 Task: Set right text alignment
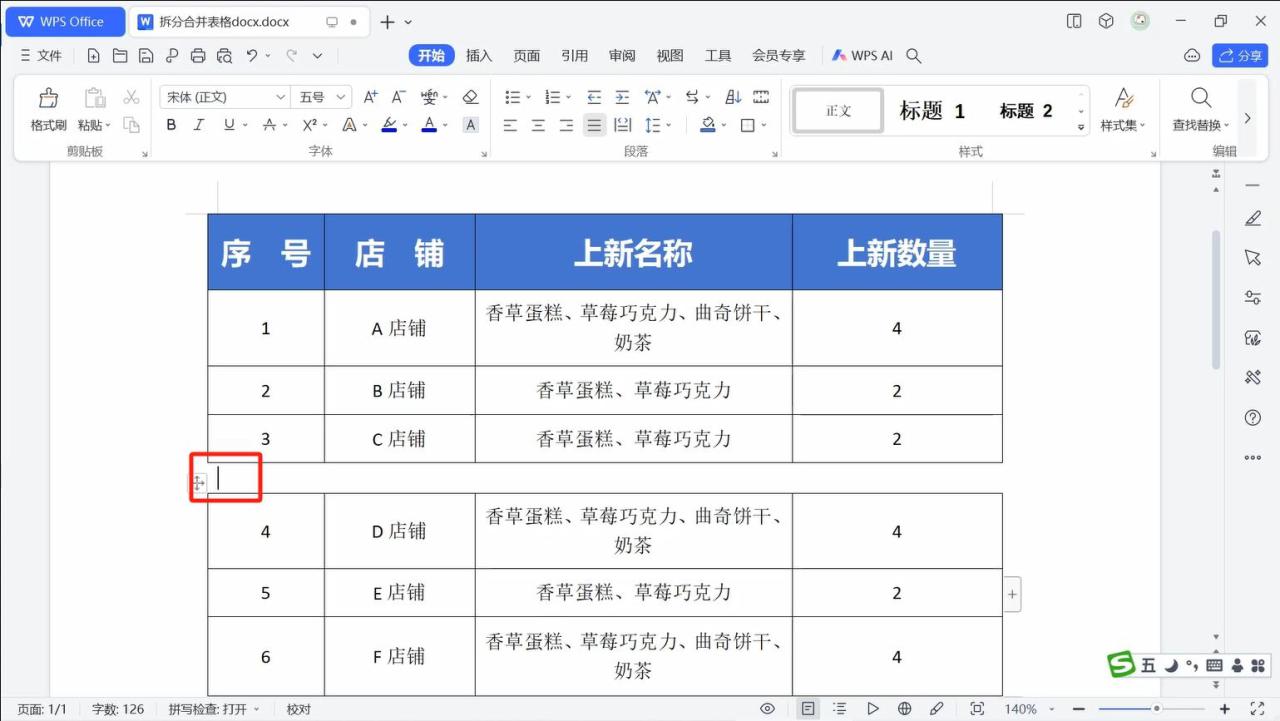point(566,125)
